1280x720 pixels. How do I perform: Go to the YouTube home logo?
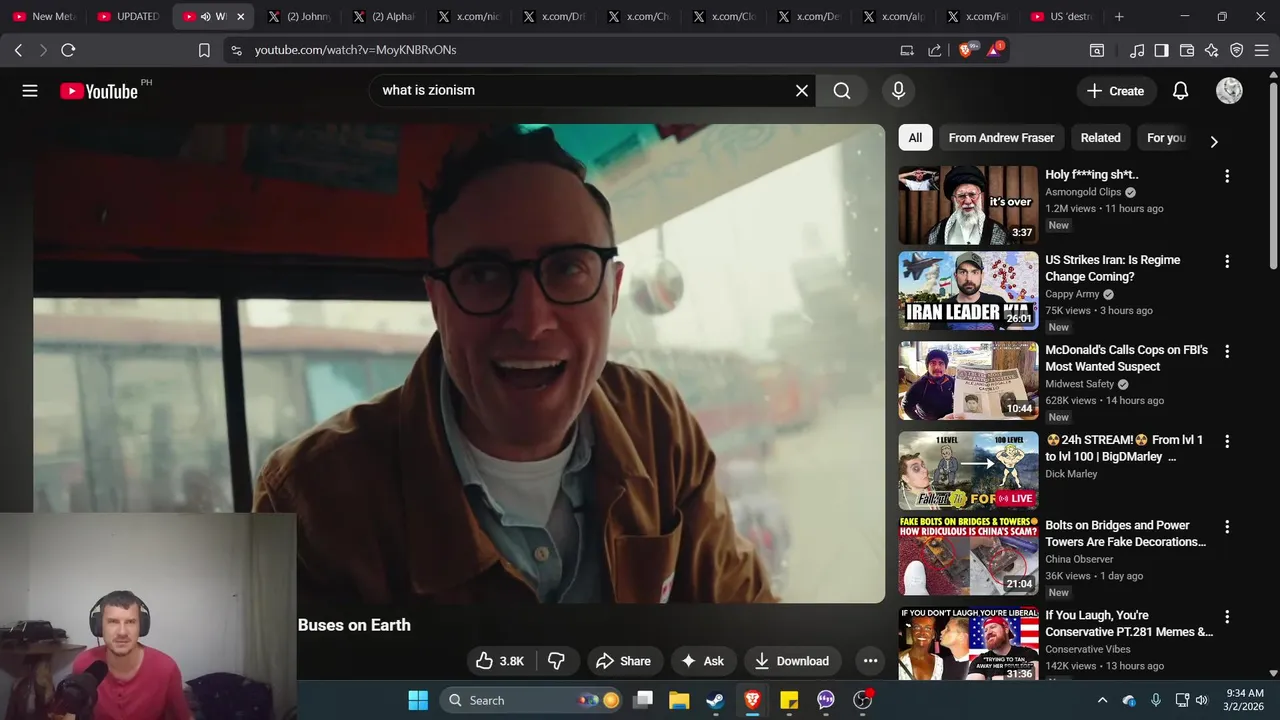tap(99, 91)
